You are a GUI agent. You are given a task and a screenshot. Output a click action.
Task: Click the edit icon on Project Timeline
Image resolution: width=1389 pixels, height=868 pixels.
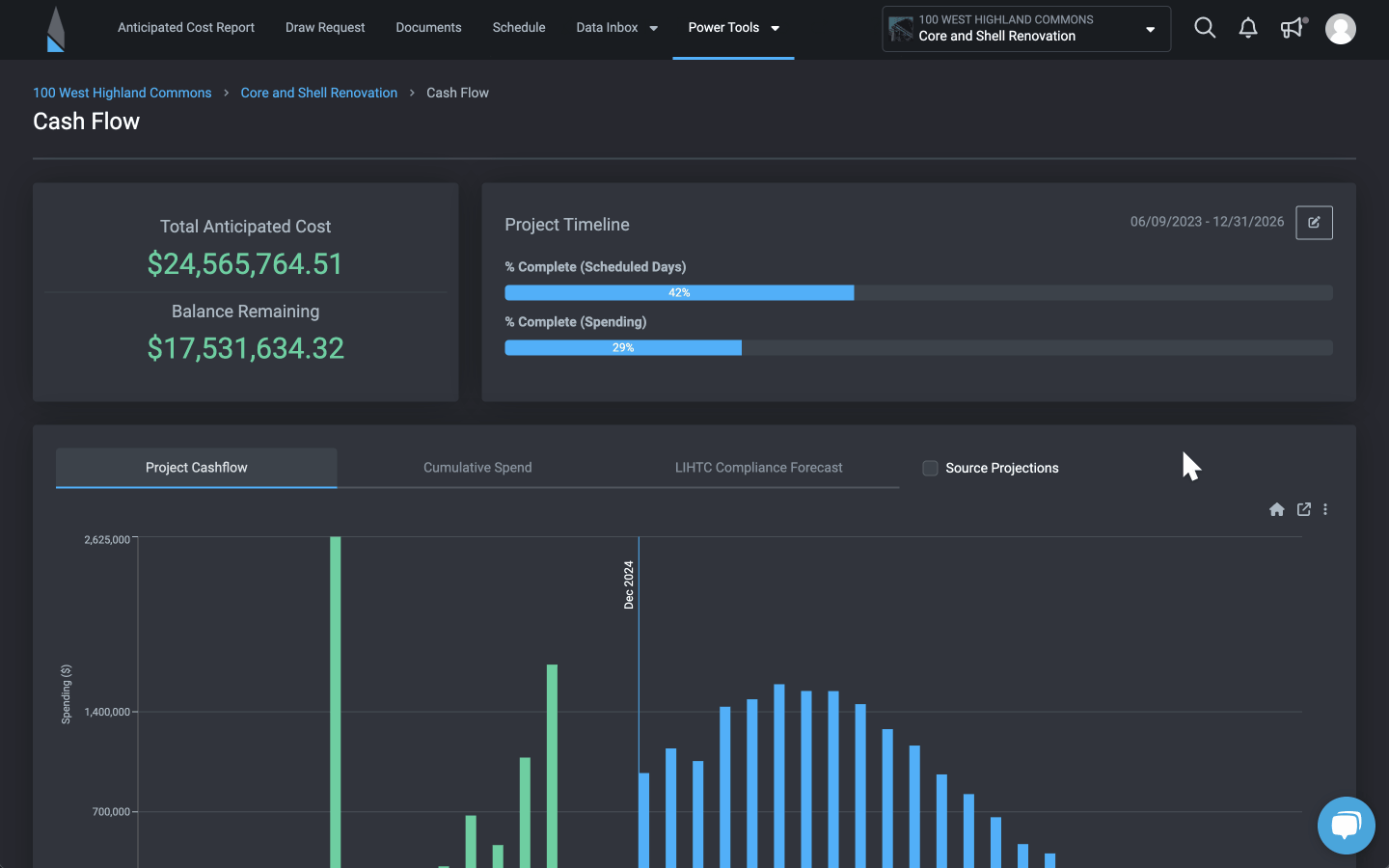(1314, 222)
